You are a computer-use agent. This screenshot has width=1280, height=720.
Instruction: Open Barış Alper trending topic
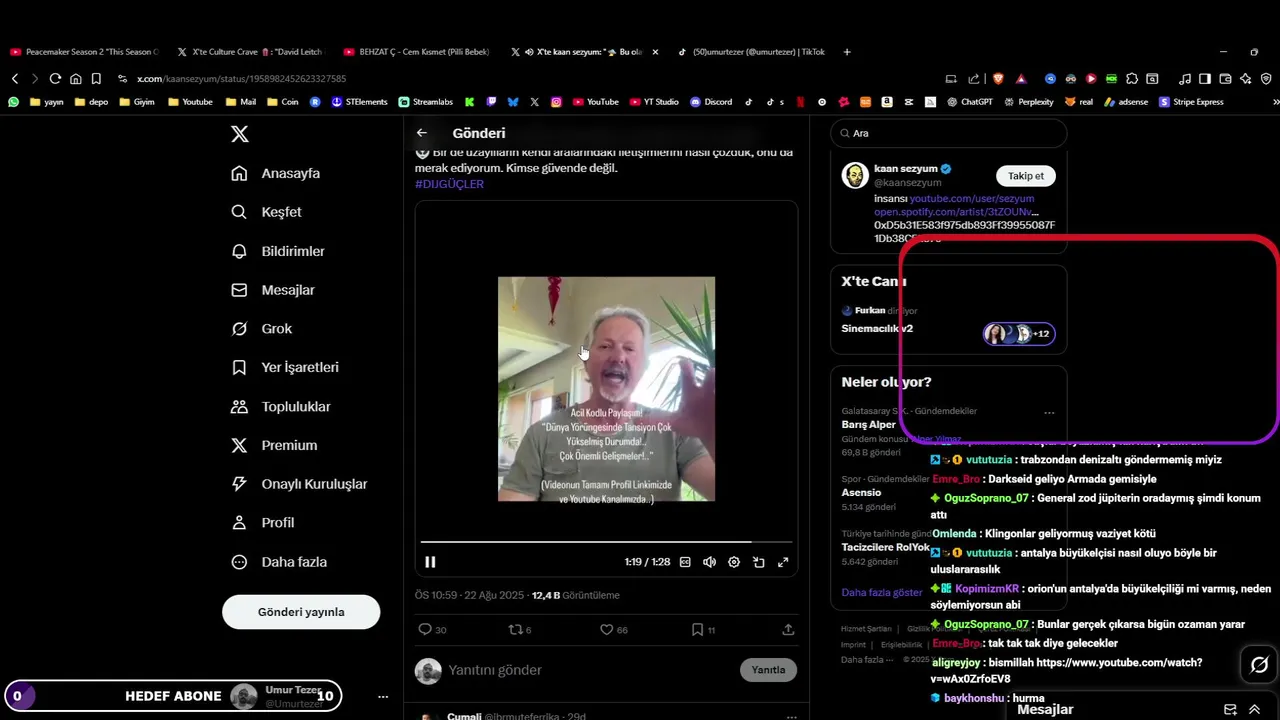[868, 424]
